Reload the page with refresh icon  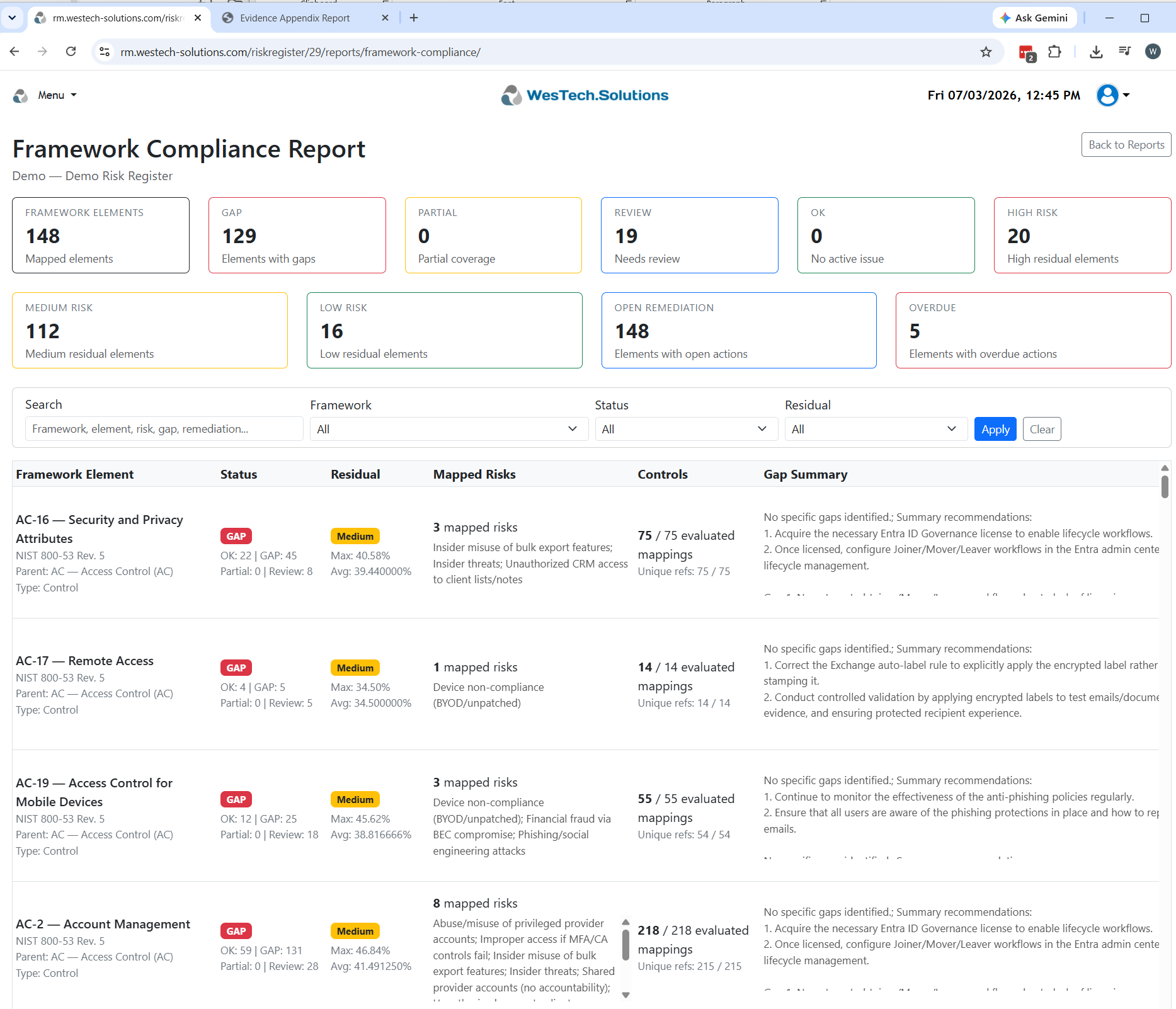click(x=71, y=52)
